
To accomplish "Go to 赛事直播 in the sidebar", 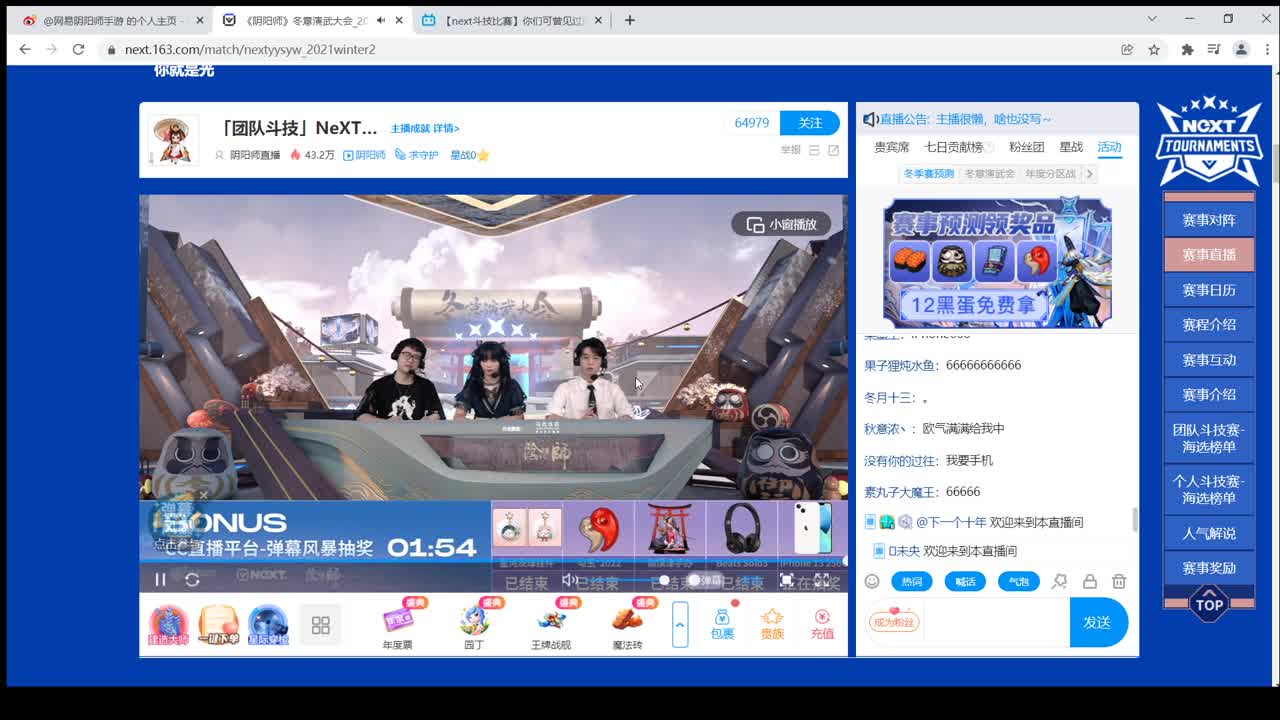I will click(x=1209, y=254).
